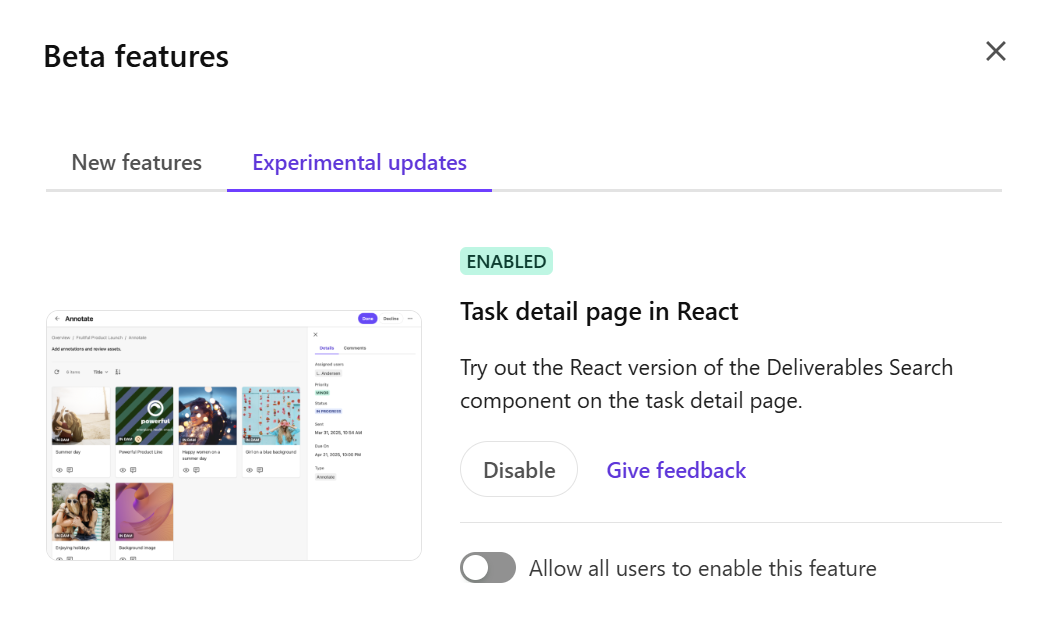Close the Details side panel with its X icon
Screen dimensions: 1043x619
pyautogui.click(x=315, y=332)
